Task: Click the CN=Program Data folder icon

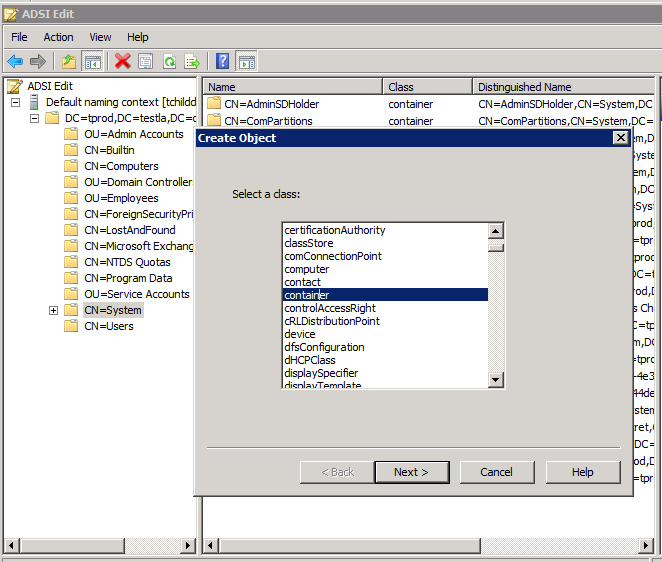Action: (x=71, y=278)
